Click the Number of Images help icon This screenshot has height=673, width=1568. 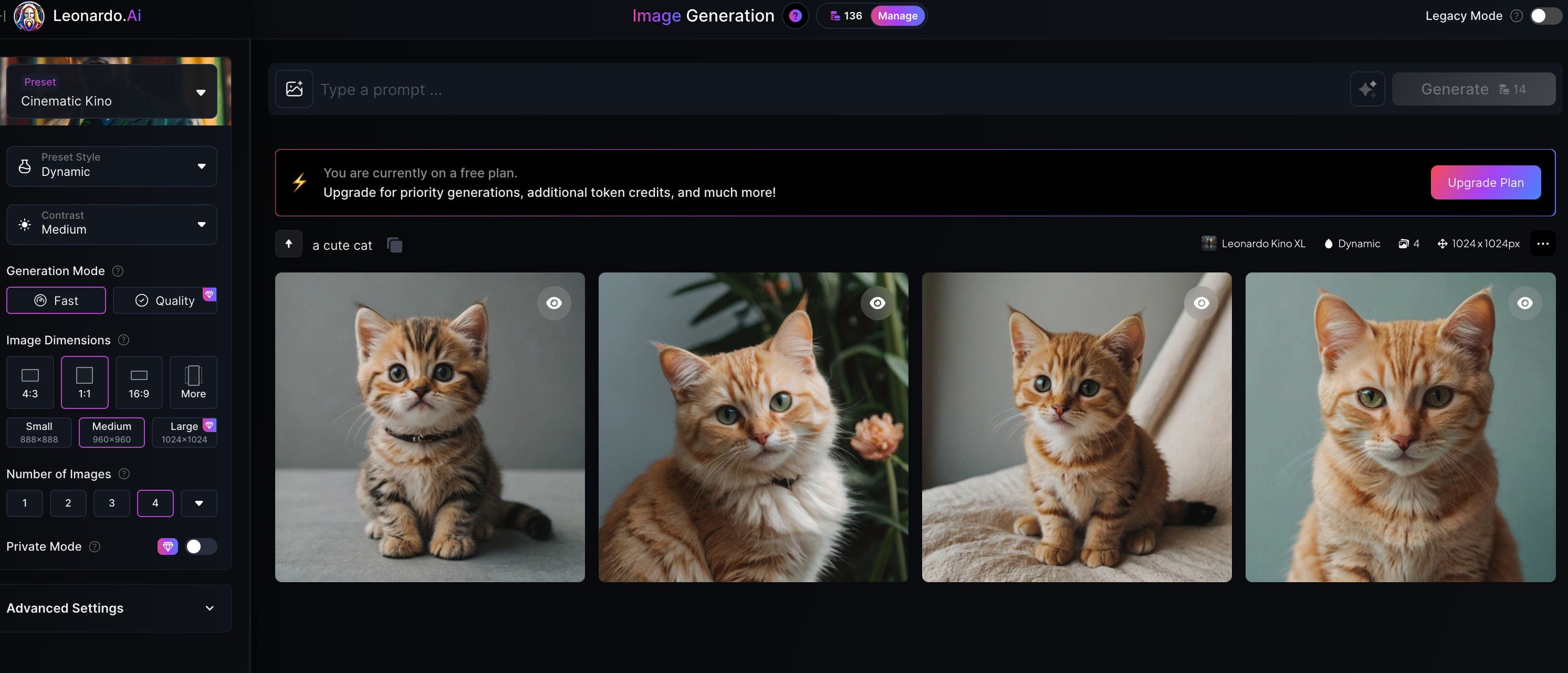point(124,474)
